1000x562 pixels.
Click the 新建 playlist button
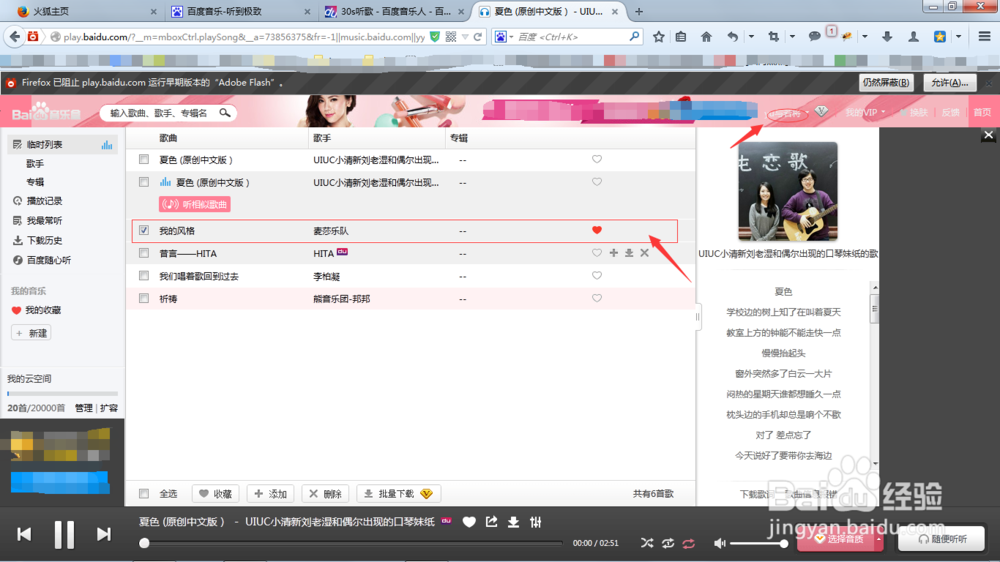tap(31, 333)
